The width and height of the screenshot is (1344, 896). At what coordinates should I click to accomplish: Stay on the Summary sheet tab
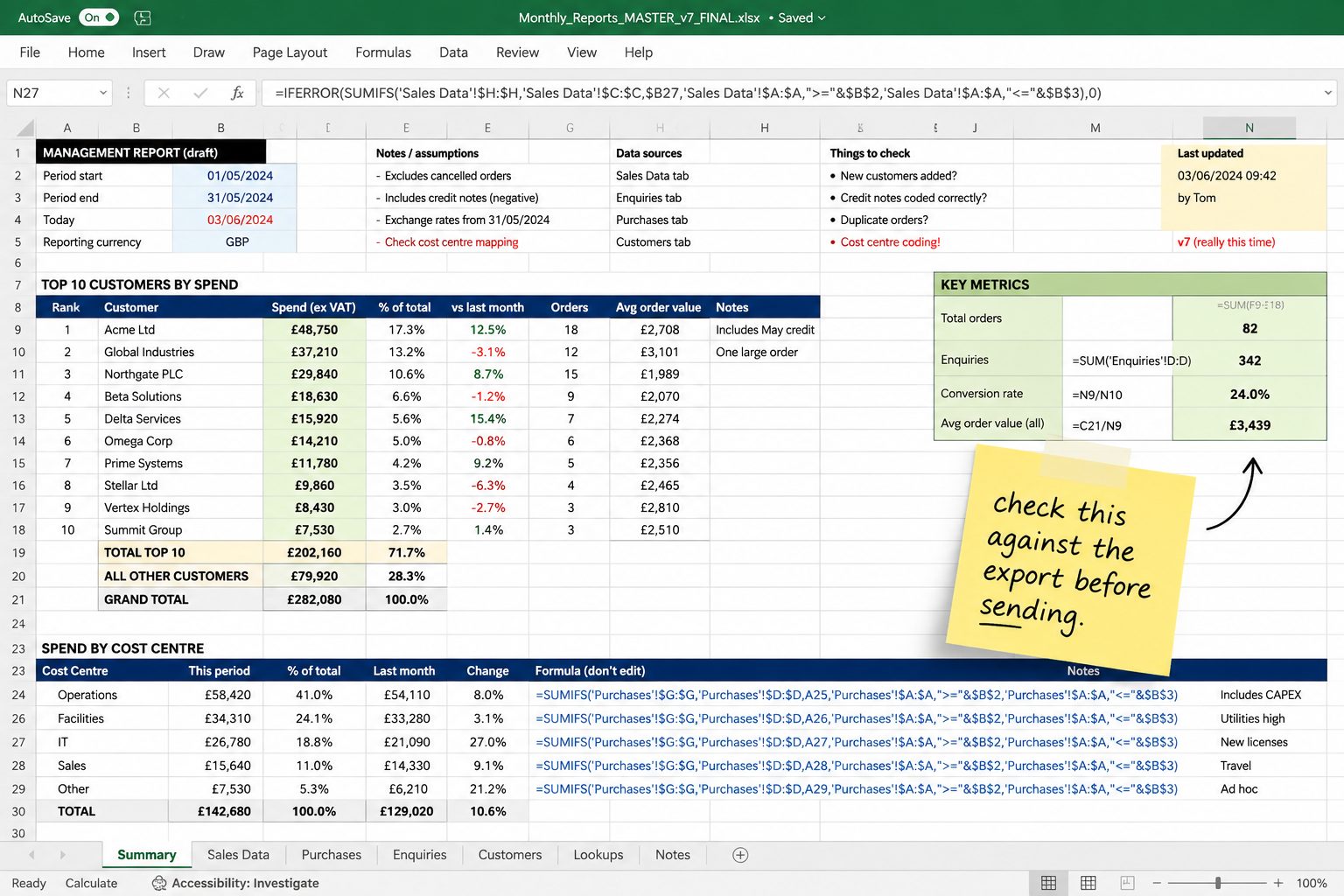147,855
